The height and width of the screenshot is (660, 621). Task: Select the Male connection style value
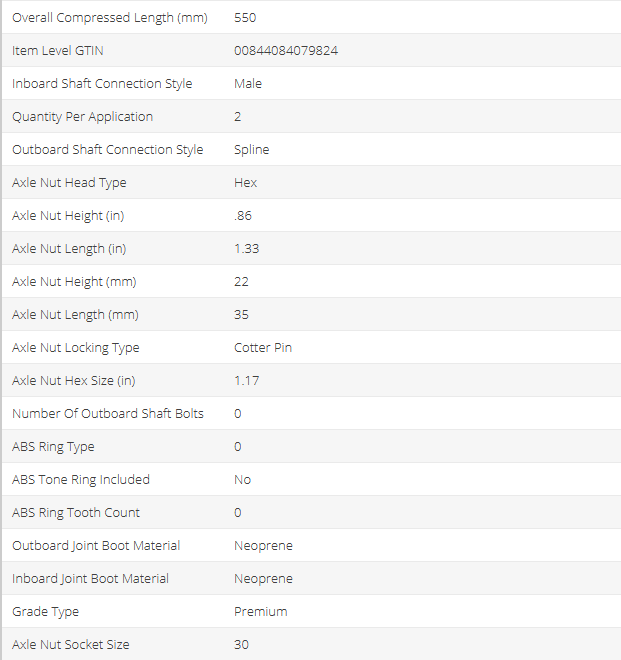pos(248,83)
